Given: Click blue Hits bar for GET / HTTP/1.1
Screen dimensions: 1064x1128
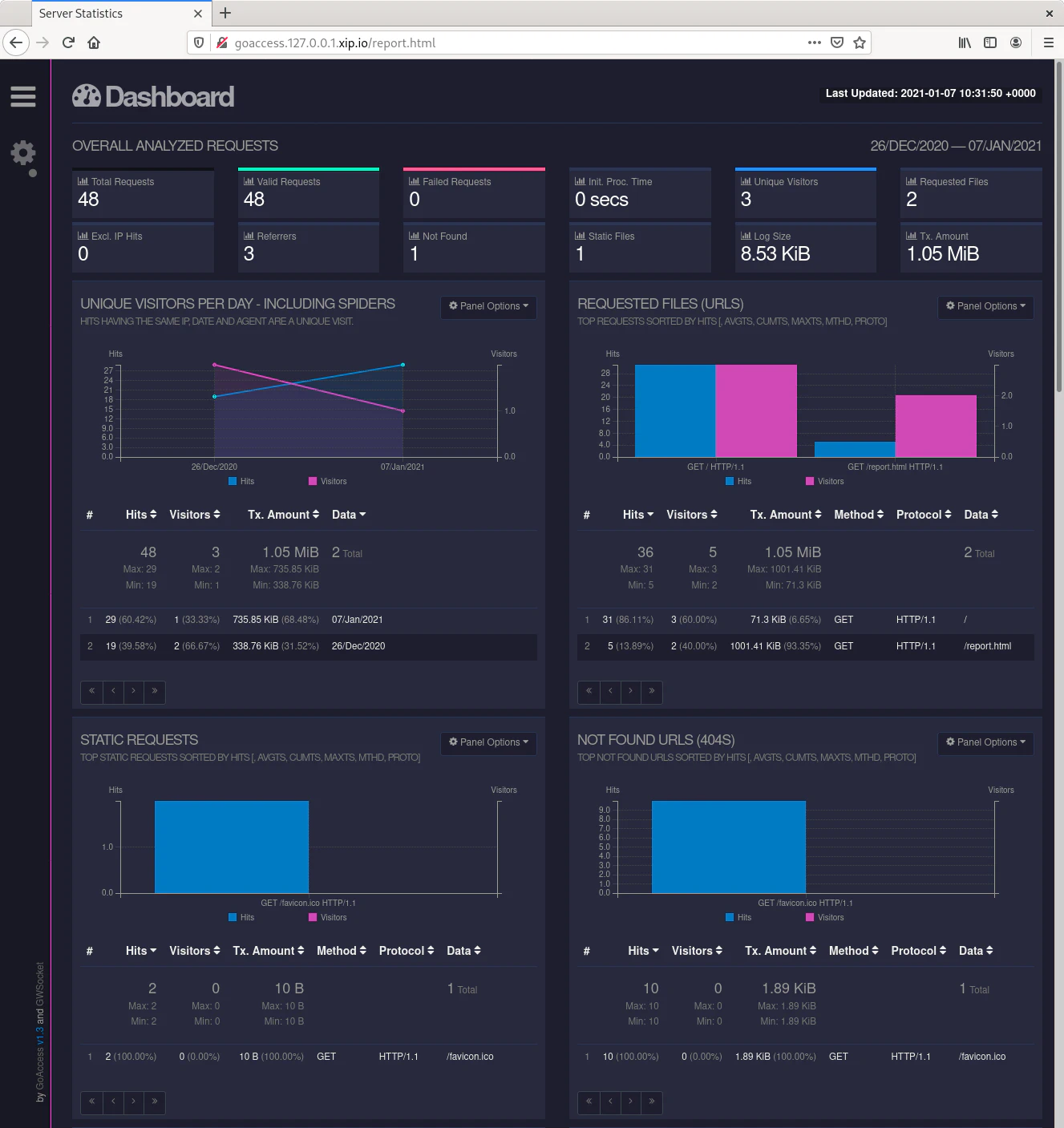Looking at the screenshot, I should pyautogui.click(x=675, y=410).
